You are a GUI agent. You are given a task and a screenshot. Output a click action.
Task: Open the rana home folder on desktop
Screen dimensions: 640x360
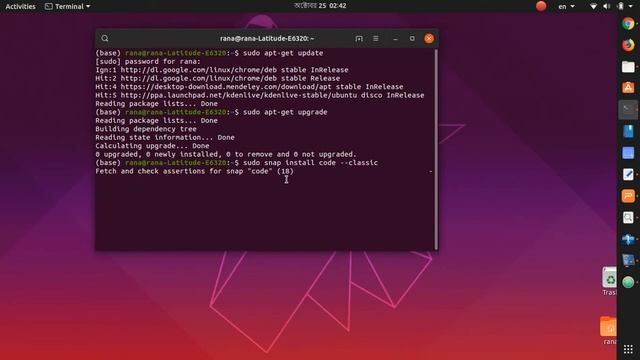pos(608,330)
